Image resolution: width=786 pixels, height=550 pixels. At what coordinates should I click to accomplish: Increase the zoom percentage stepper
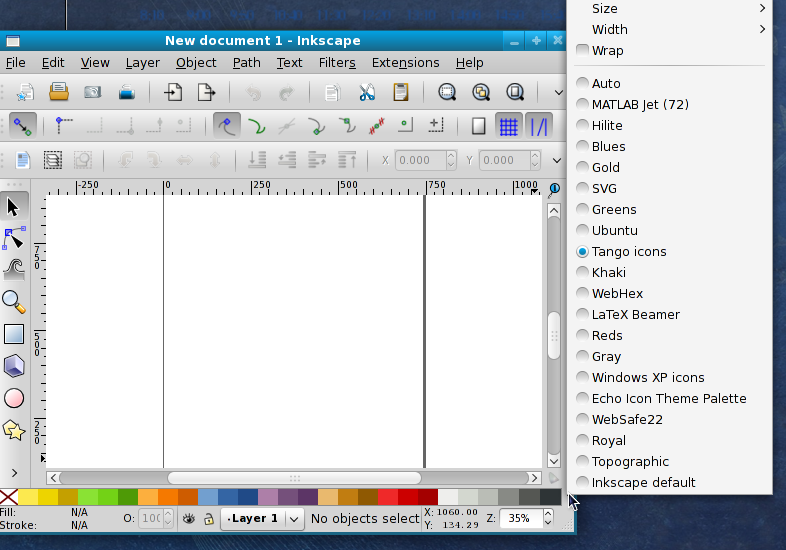[548, 513]
